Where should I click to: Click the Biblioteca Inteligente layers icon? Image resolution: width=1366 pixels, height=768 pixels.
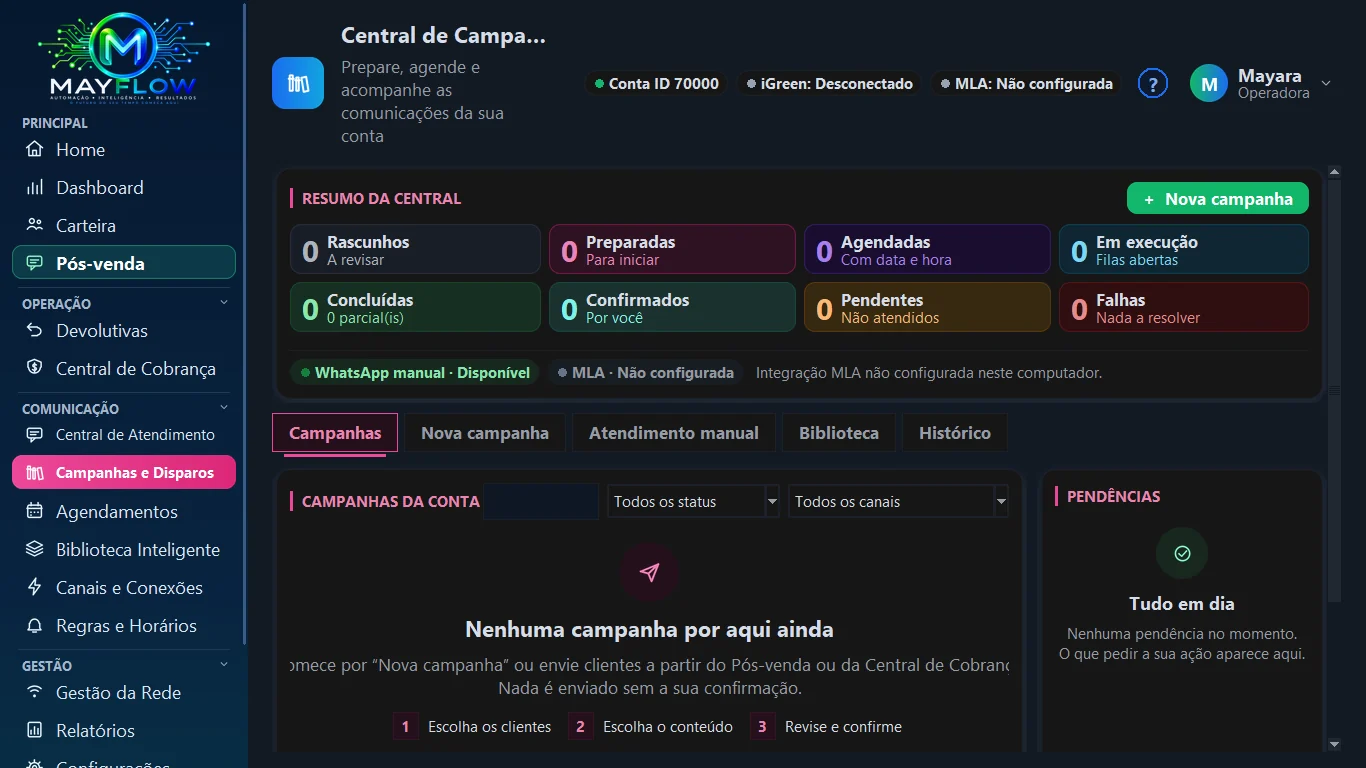point(35,550)
